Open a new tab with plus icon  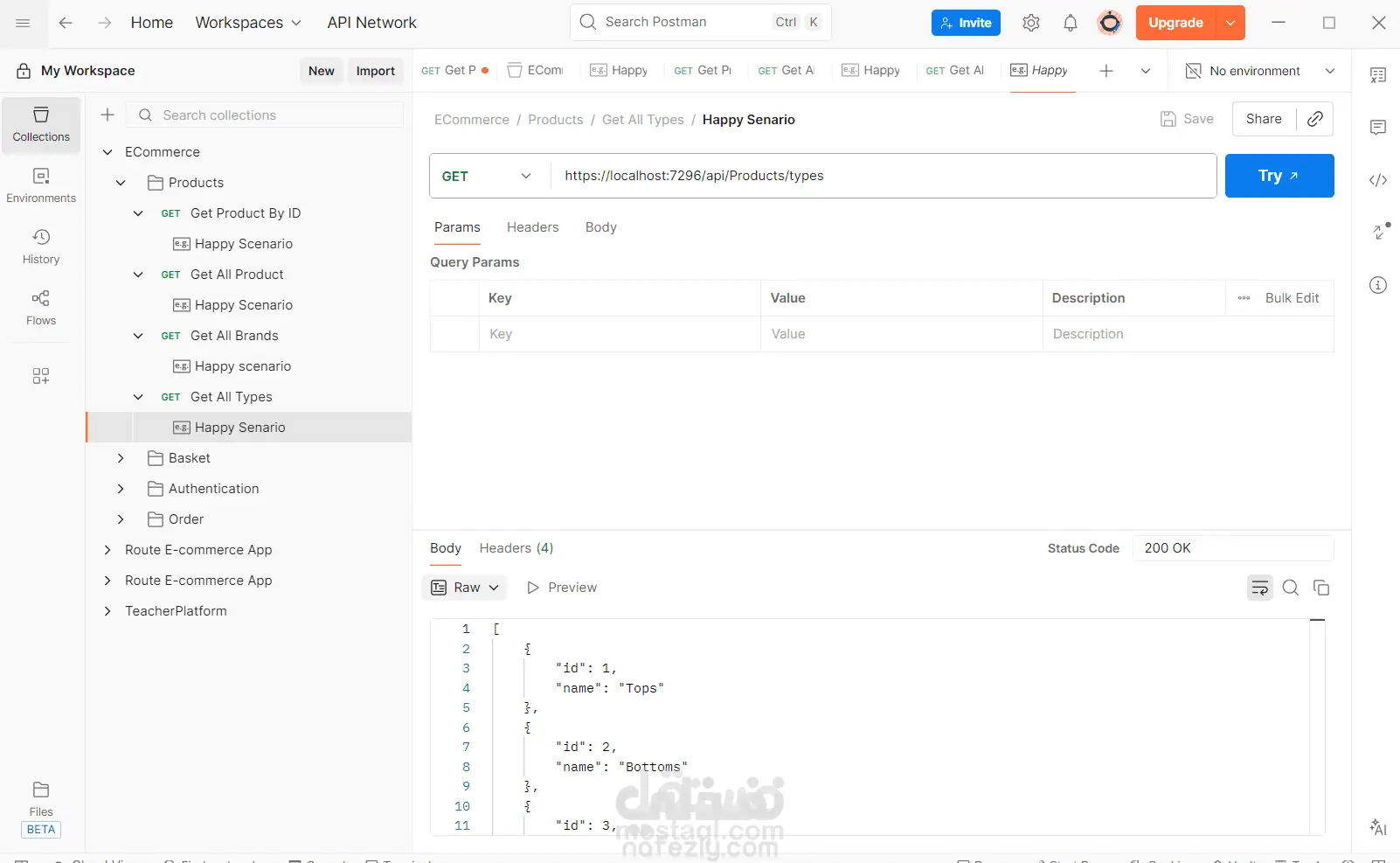point(1106,71)
